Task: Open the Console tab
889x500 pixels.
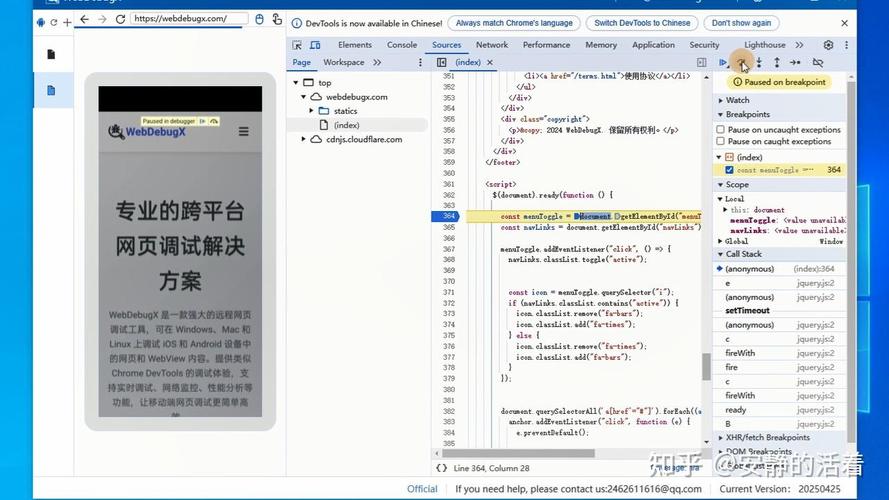Action: (401, 45)
